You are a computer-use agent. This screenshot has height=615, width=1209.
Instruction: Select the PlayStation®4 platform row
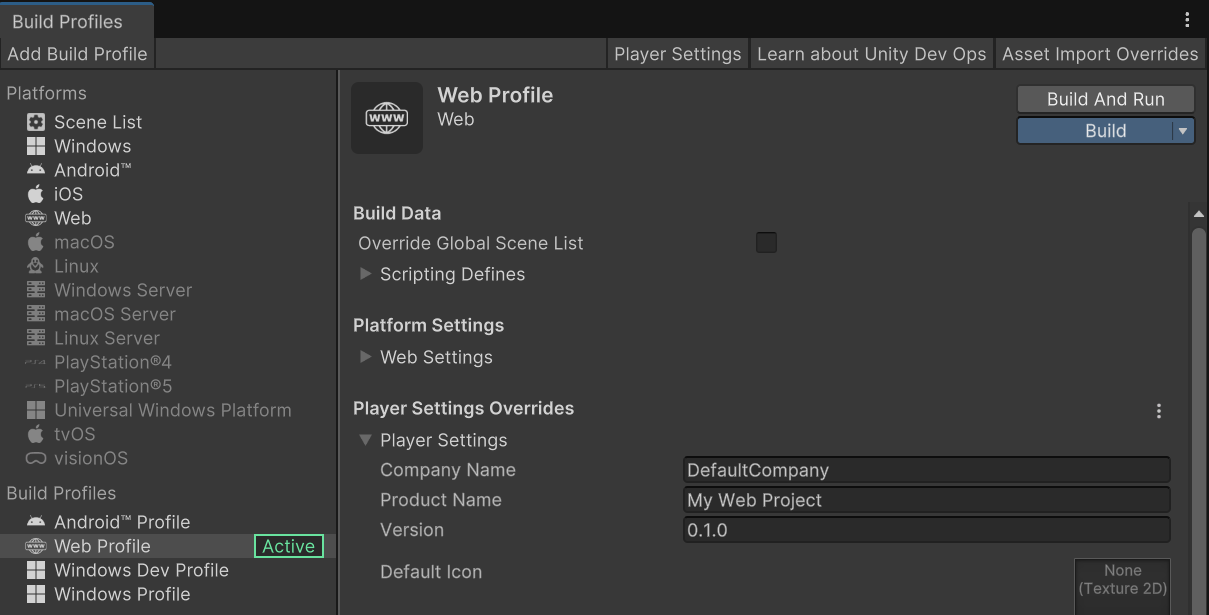tap(168, 362)
